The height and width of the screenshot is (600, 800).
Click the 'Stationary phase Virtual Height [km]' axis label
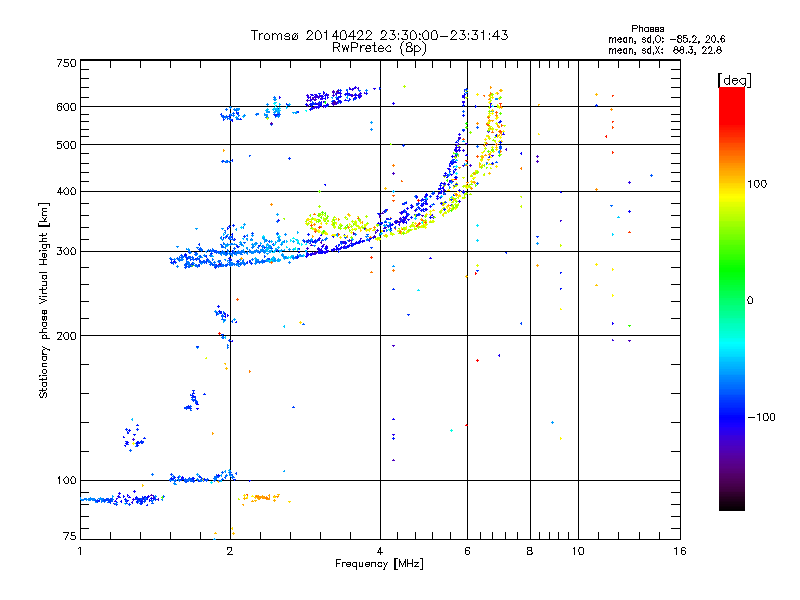click(43, 301)
